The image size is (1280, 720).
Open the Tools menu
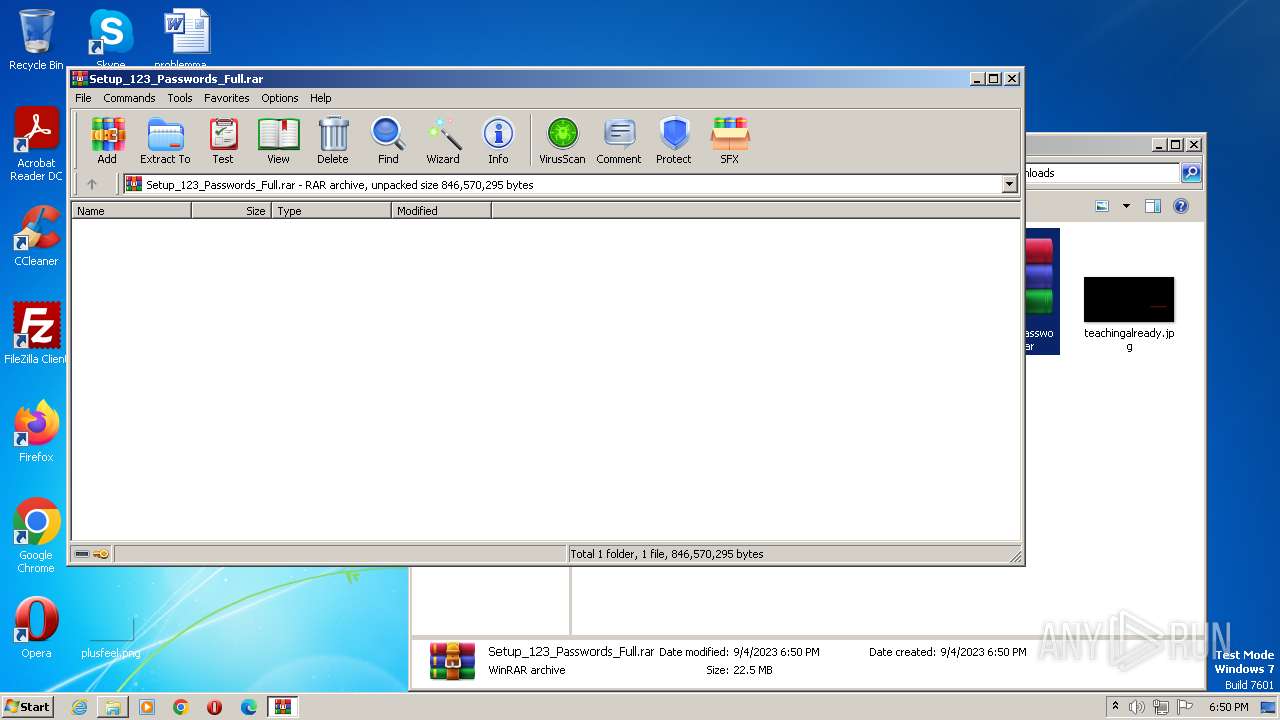tap(180, 98)
